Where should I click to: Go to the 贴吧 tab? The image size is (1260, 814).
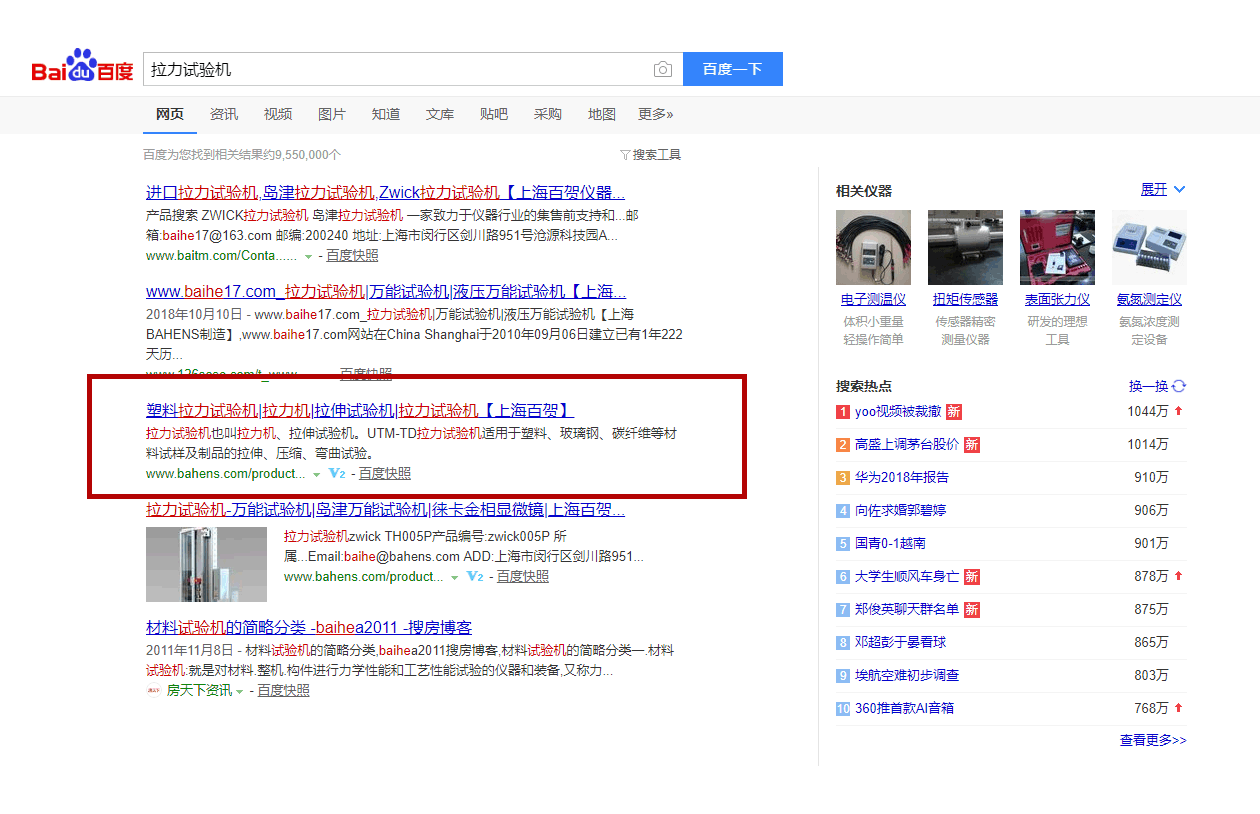coord(494,114)
